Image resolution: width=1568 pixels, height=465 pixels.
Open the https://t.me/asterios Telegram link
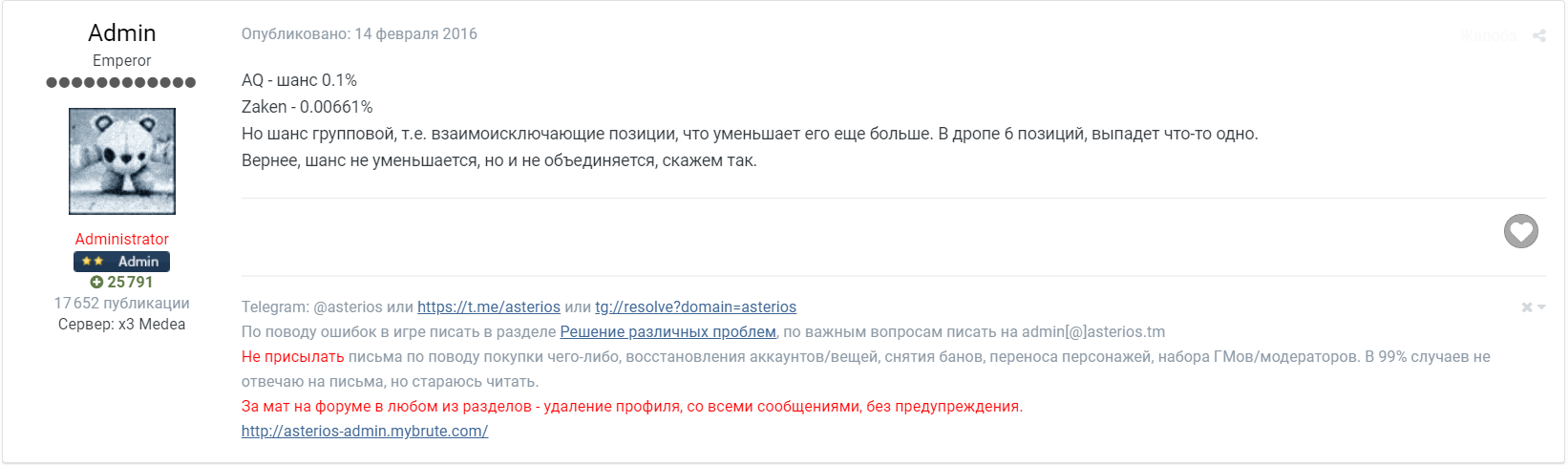point(489,307)
